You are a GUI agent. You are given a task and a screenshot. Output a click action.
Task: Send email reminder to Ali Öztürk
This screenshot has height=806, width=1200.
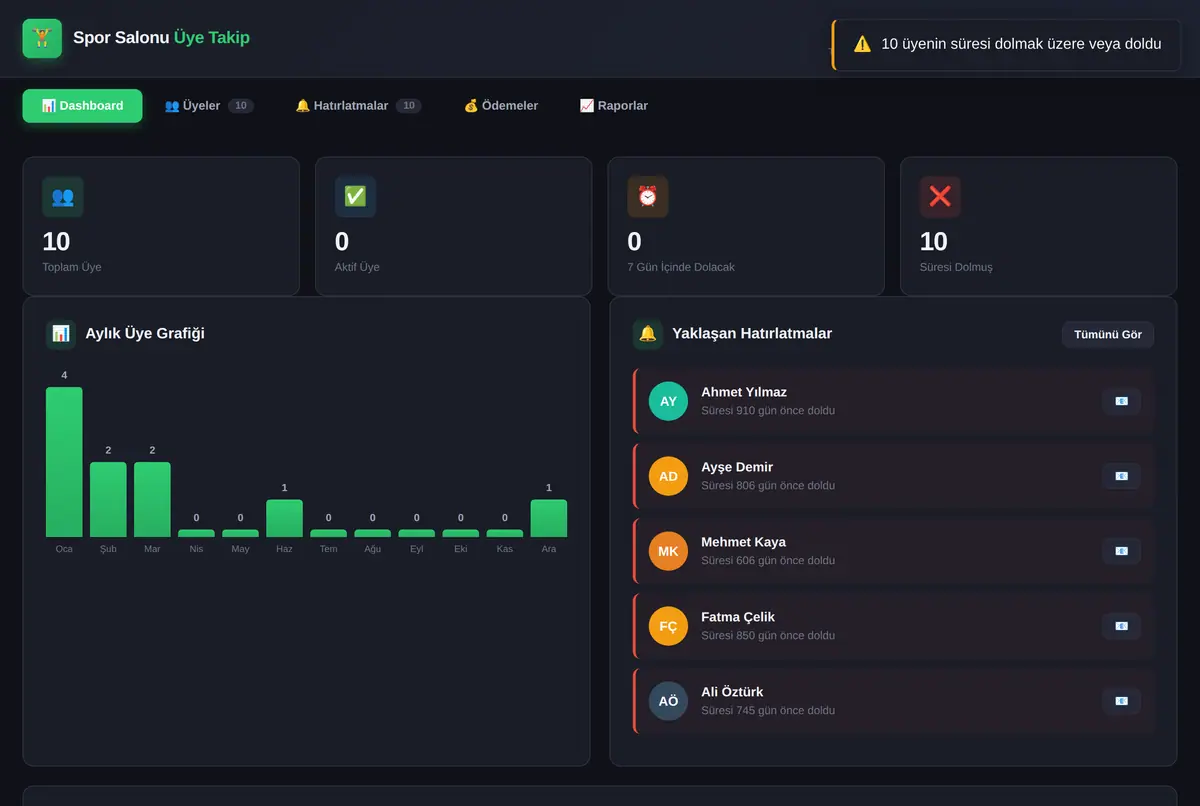pos(1121,701)
